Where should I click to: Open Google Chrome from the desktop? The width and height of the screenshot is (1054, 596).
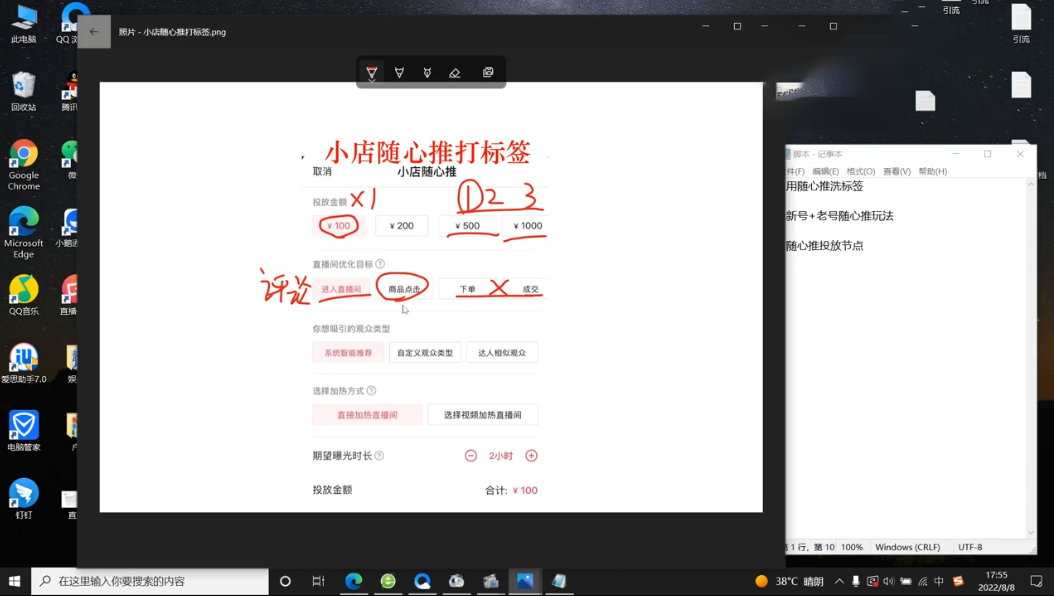coord(24,164)
